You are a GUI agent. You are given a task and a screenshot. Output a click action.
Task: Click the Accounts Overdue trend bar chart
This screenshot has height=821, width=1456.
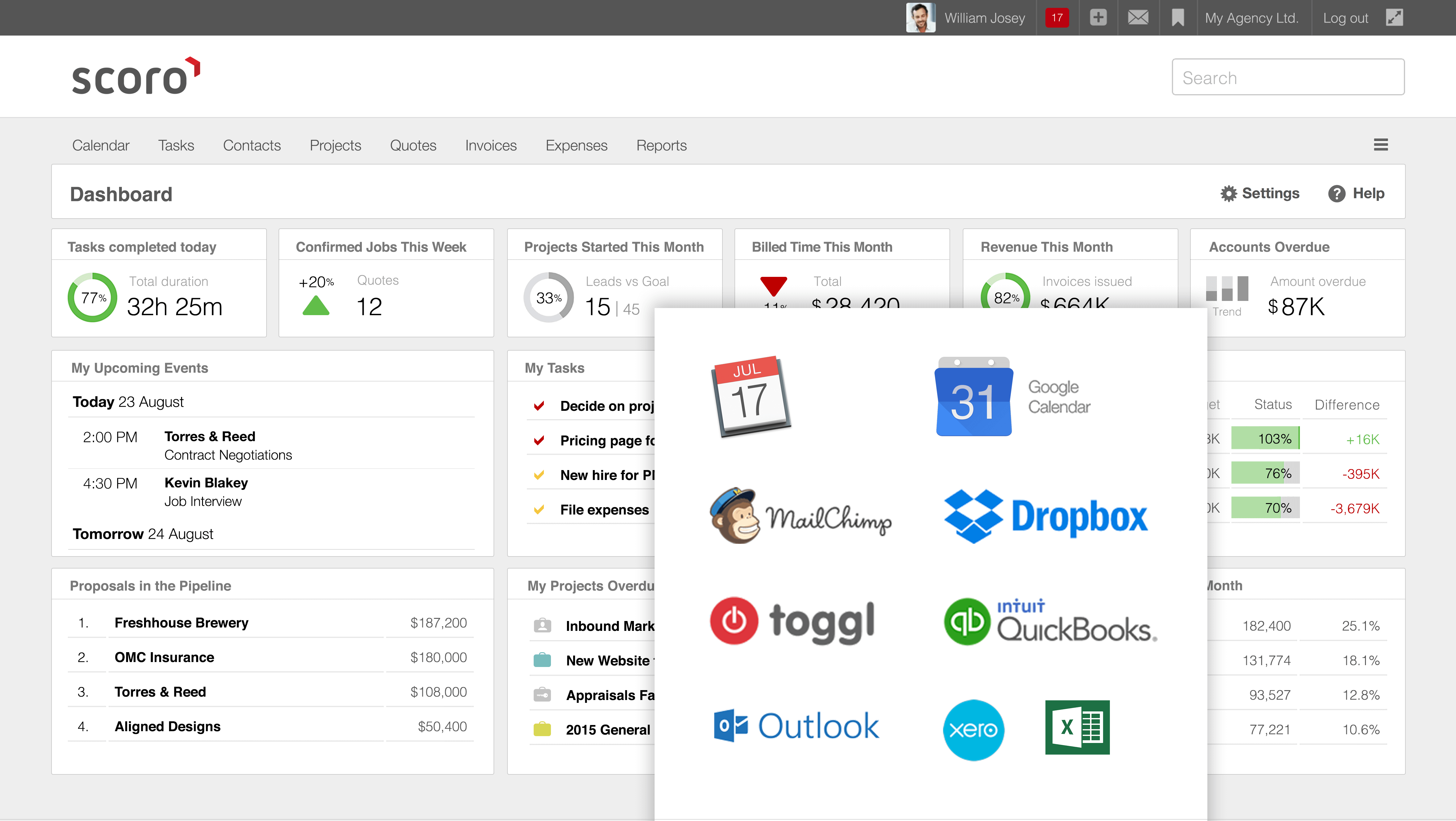(1227, 288)
